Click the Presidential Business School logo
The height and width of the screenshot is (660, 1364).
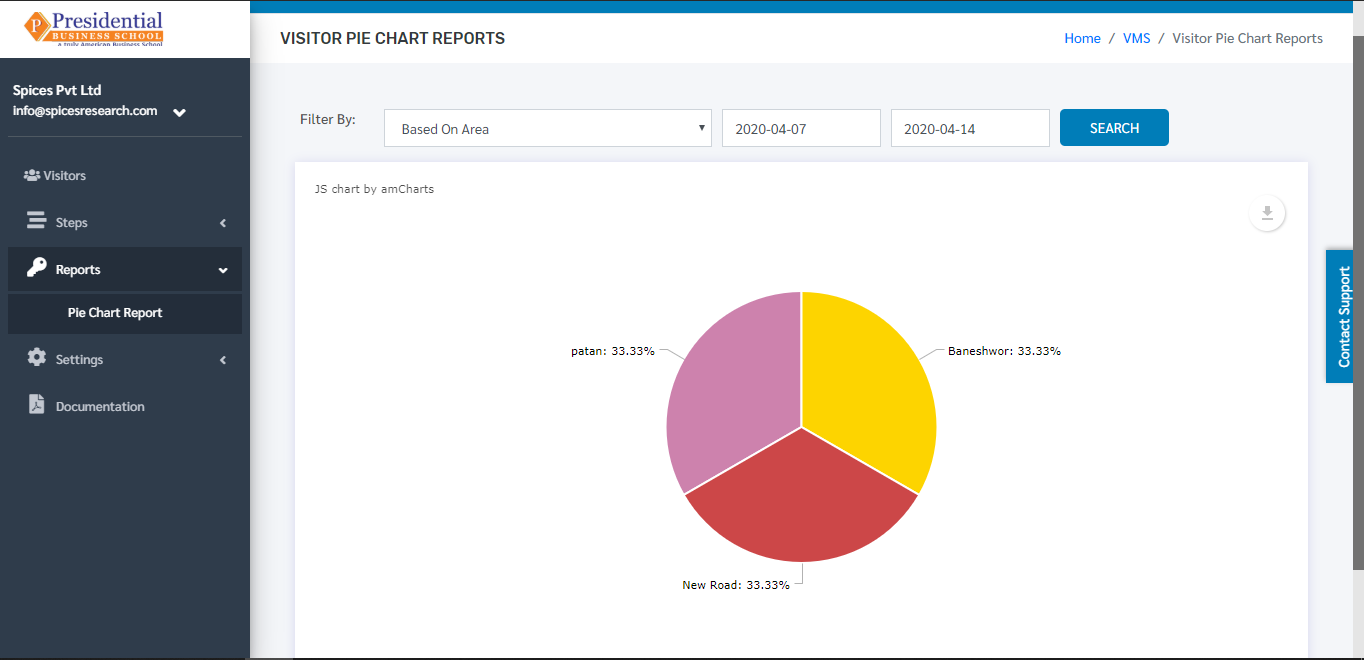click(x=94, y=28)
